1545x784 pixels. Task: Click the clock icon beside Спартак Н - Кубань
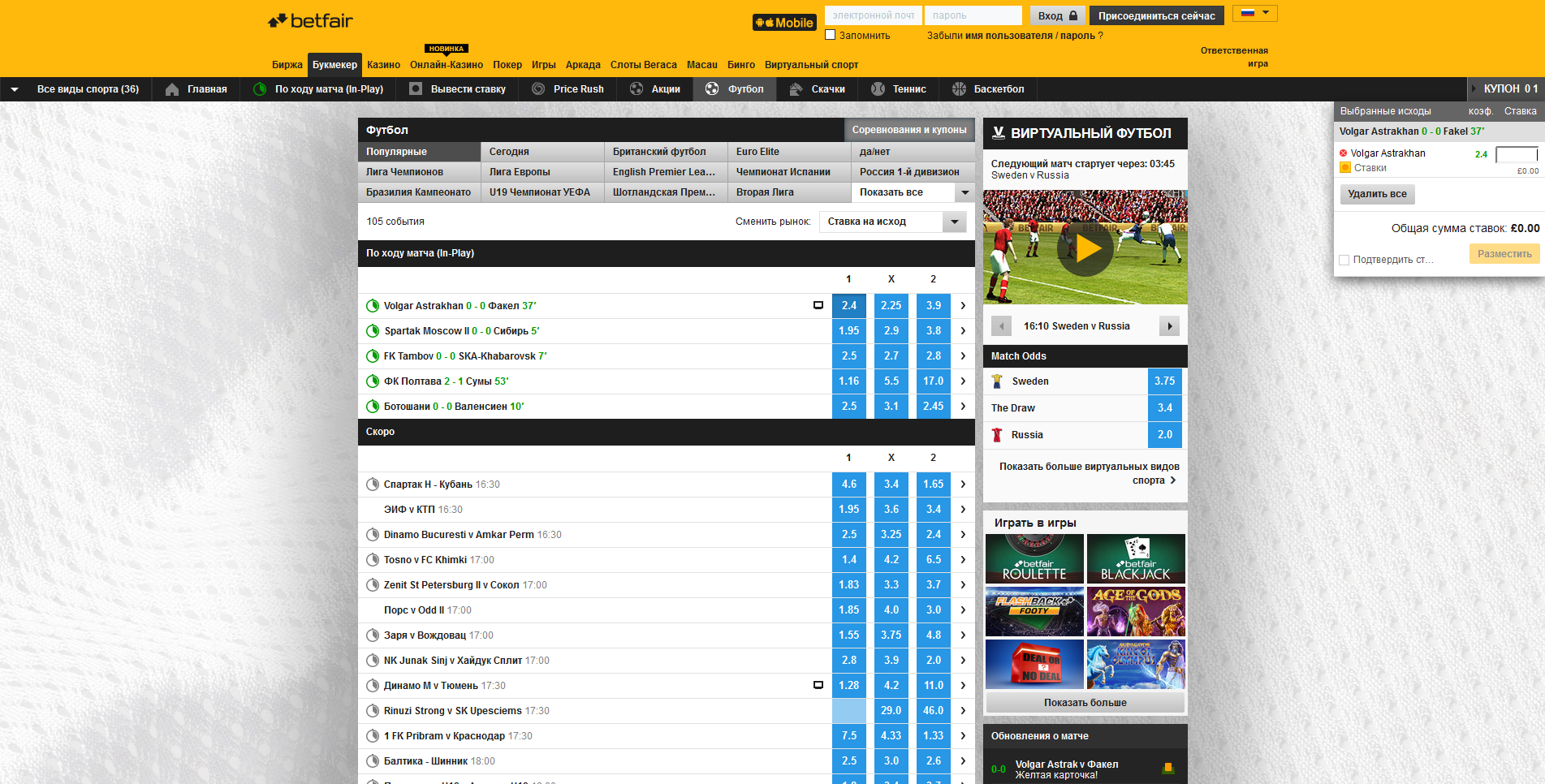373,485
